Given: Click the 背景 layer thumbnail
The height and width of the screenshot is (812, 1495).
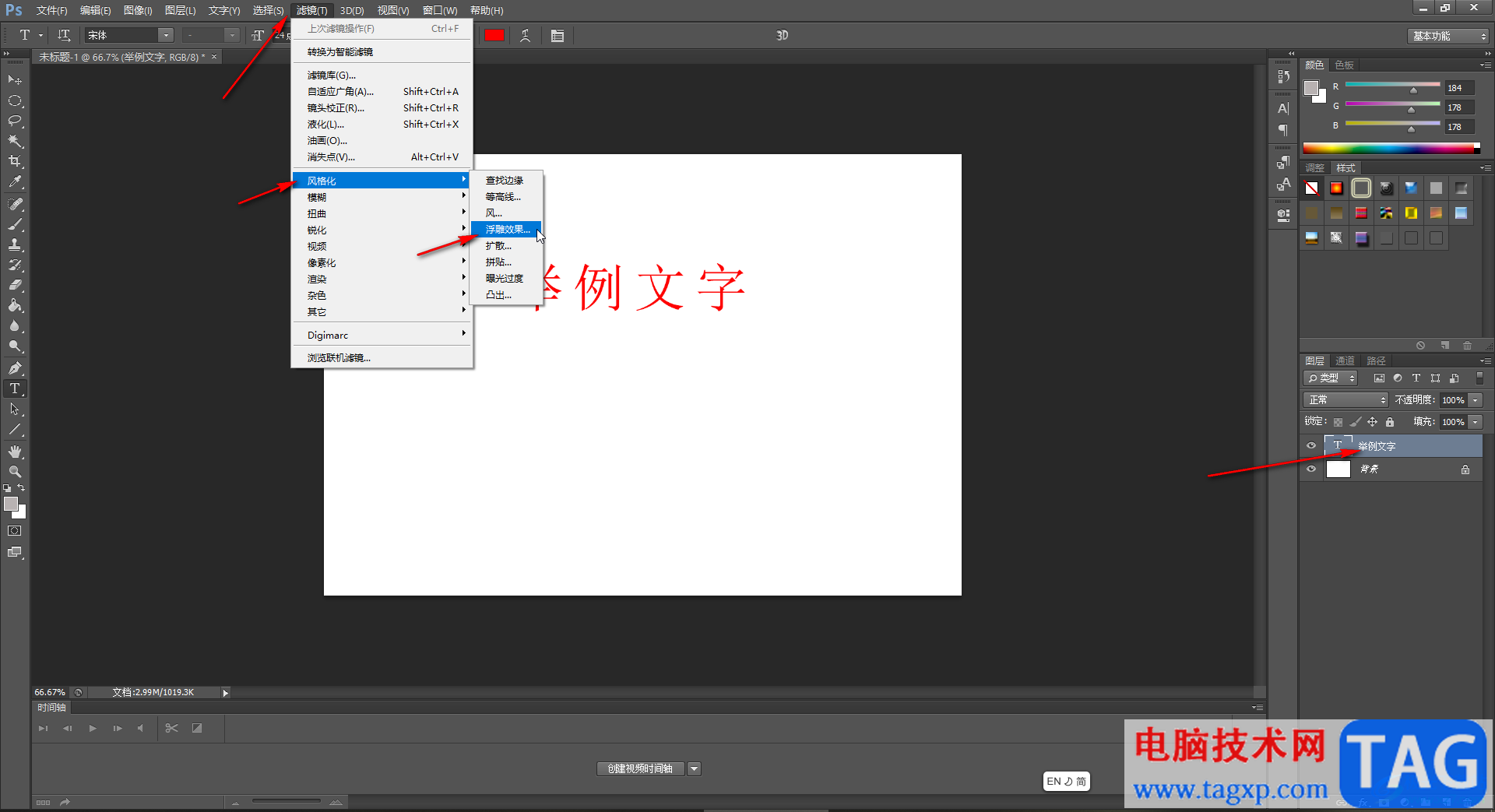Looking at the screenshot, I should (x=1338, y=469).
